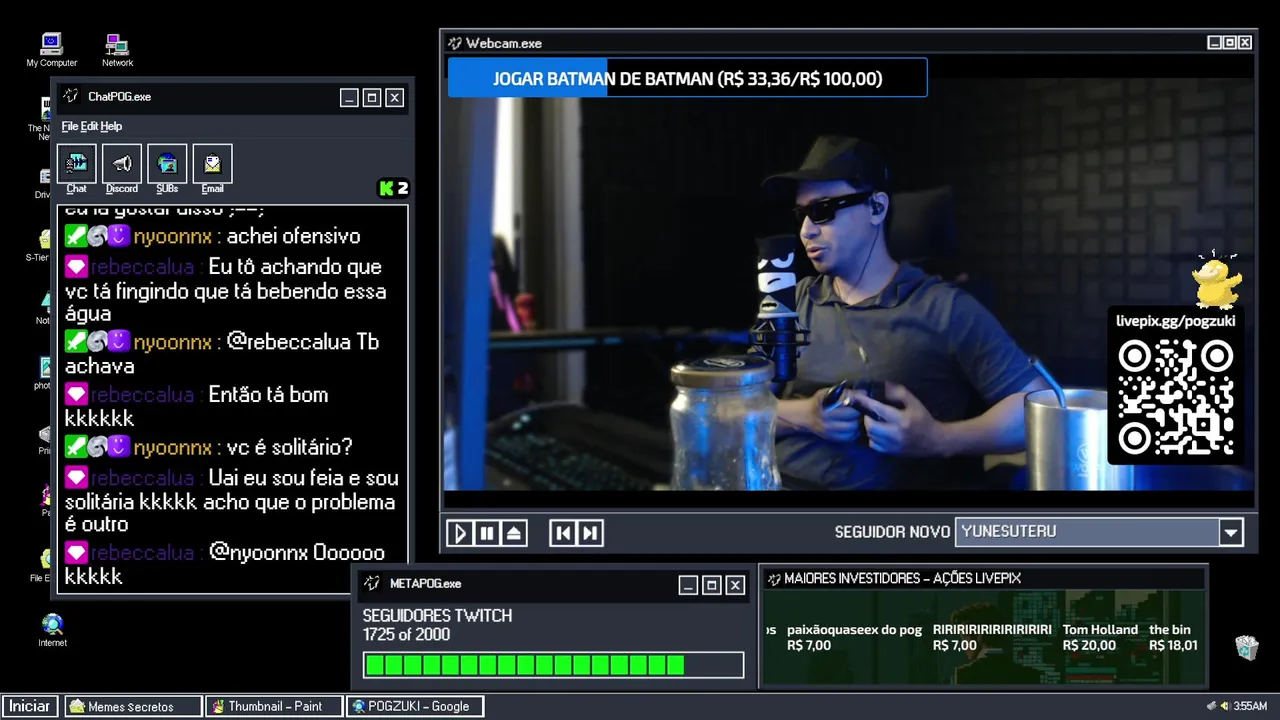Click the livepix.gg/pogzuki link text
The height and width of the screenshot is (720, 1280).
click(1175, 321)
